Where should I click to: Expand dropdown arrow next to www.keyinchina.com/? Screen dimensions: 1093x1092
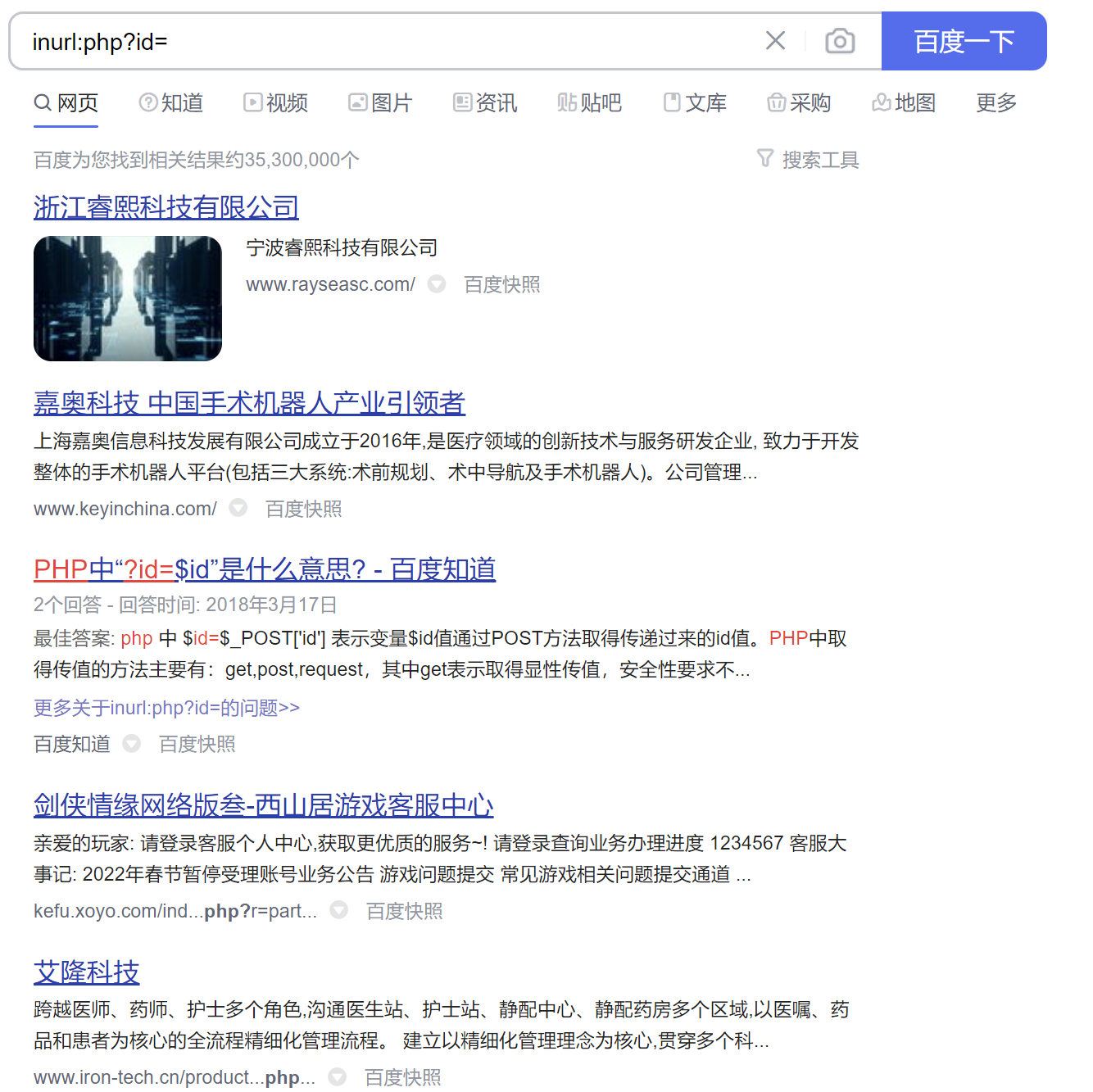(x=238, y=508)
